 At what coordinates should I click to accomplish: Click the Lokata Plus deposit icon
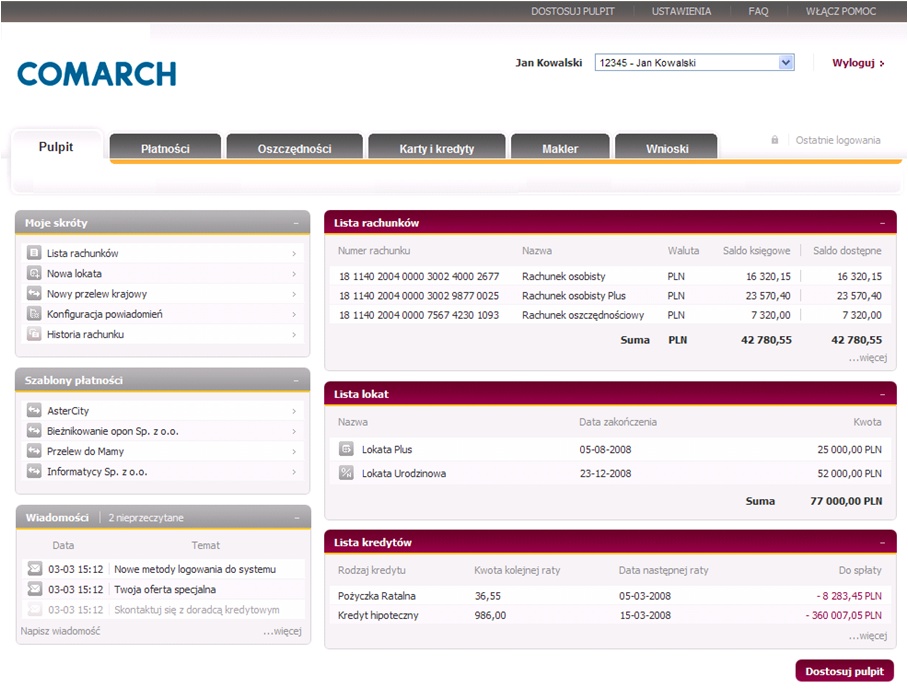346,449
